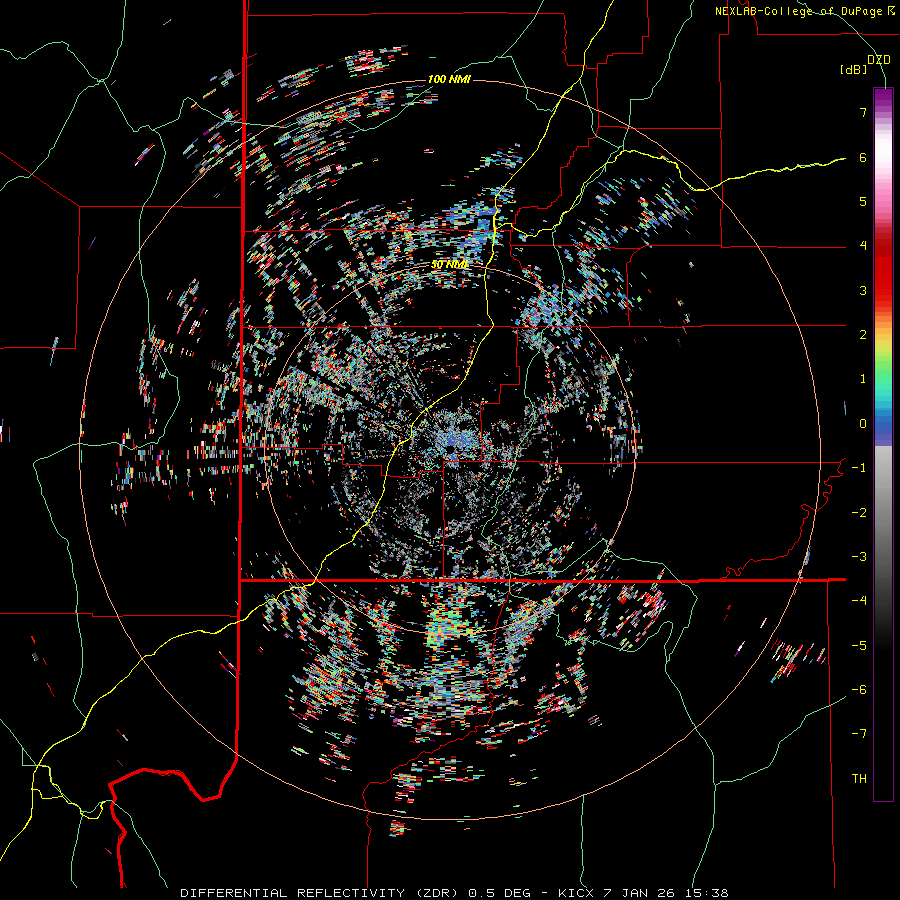
Task: Click the 5 value on the dB scale
Action: point(863,201)
